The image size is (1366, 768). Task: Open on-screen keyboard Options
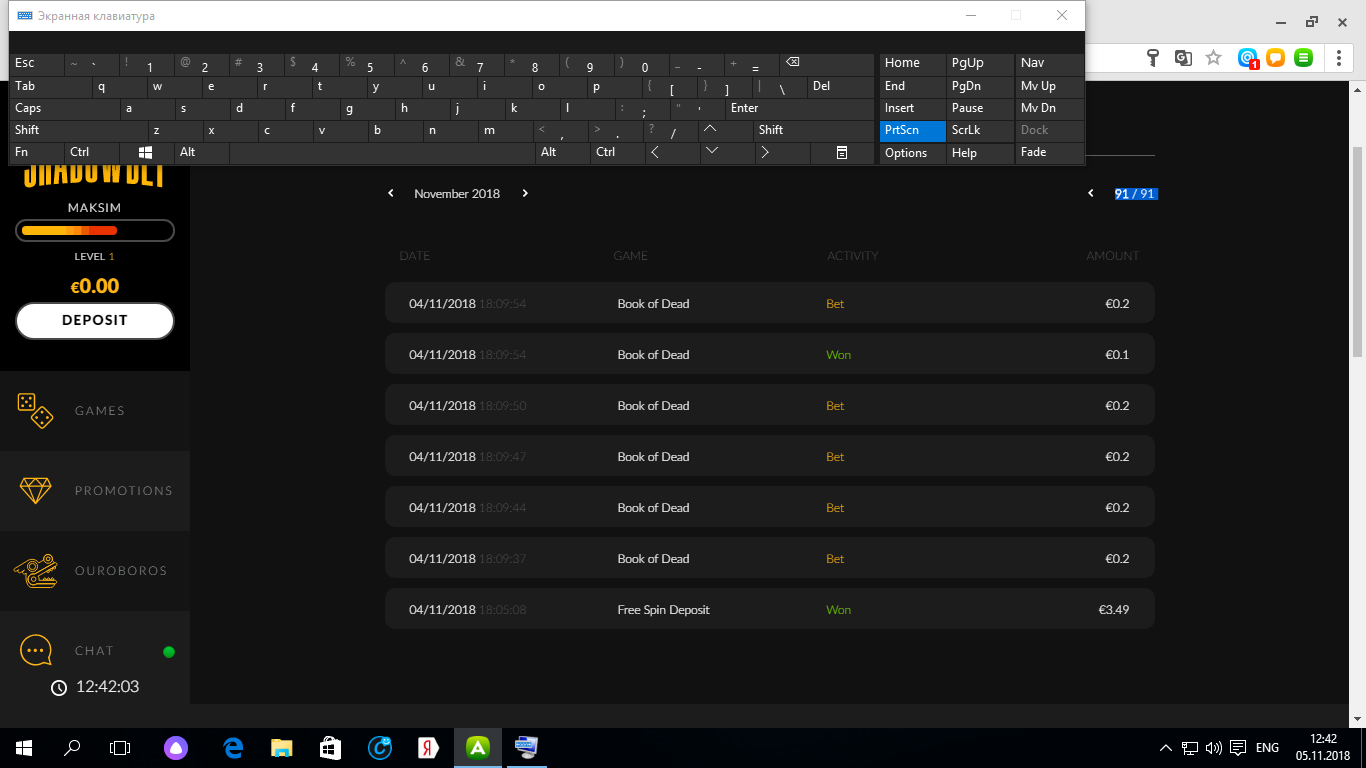912,153
